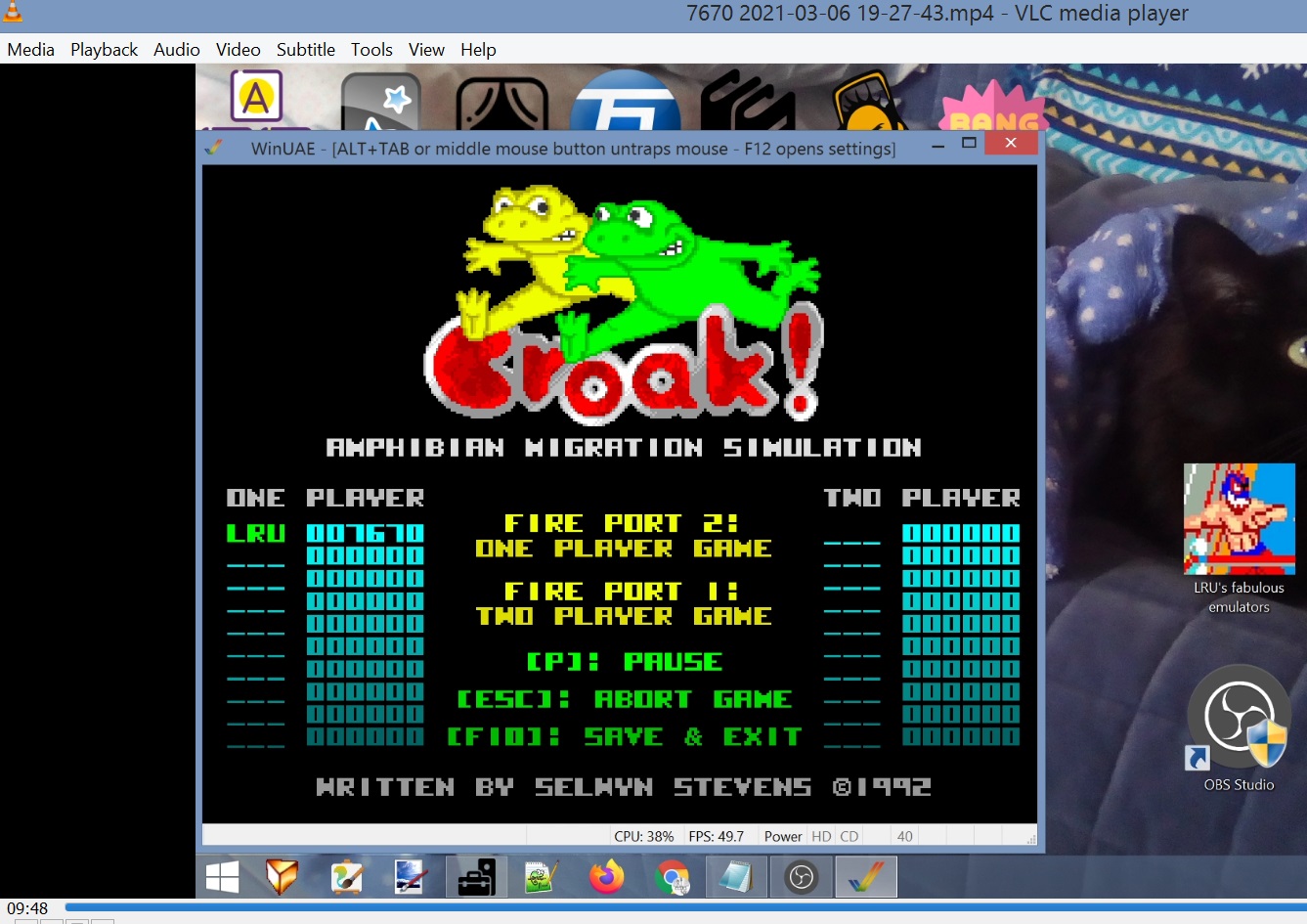Click the Power indicator in WinUAE status bar

(783, 836)
